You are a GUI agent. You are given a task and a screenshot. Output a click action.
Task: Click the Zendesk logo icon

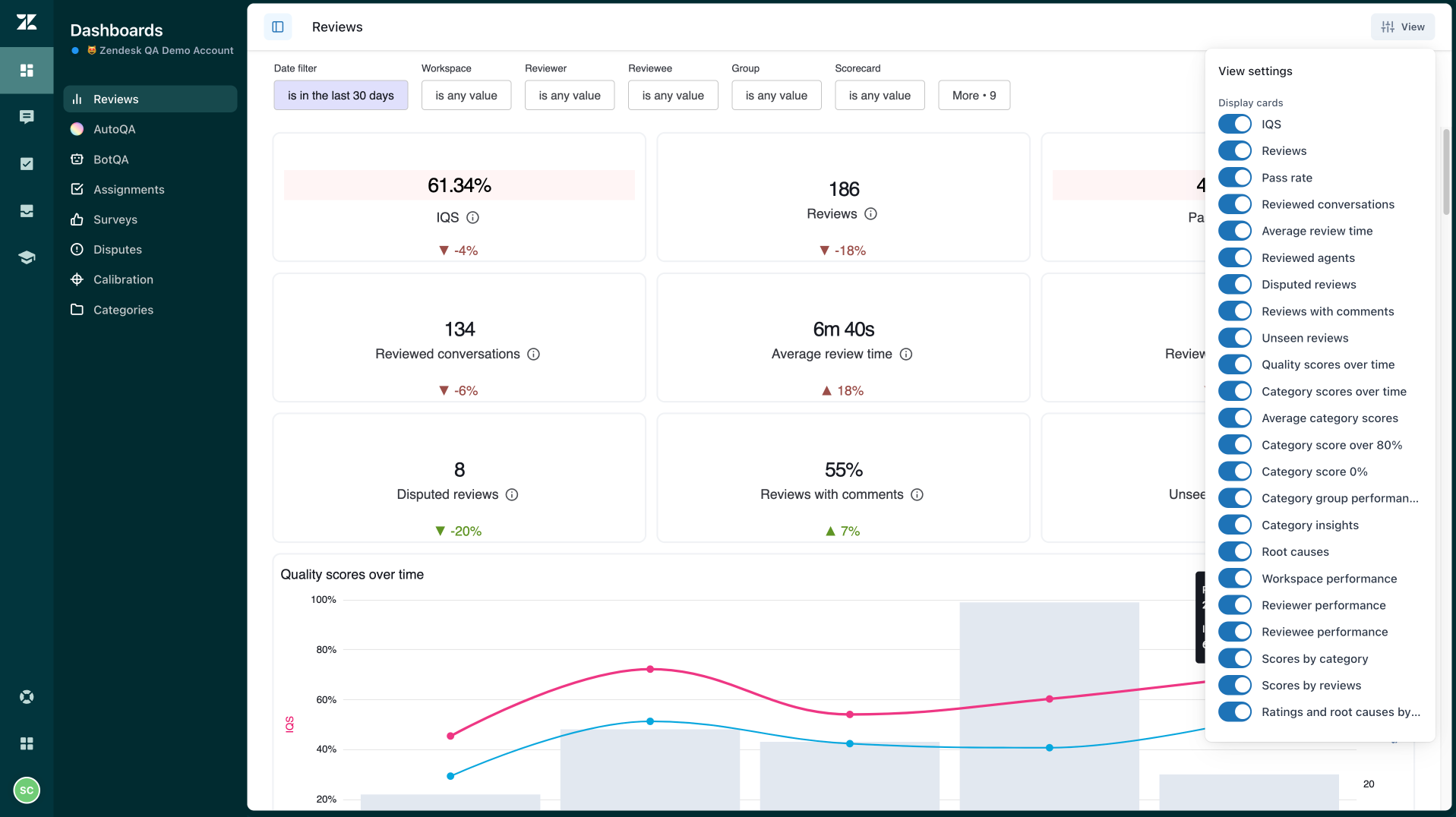(27, 22)
